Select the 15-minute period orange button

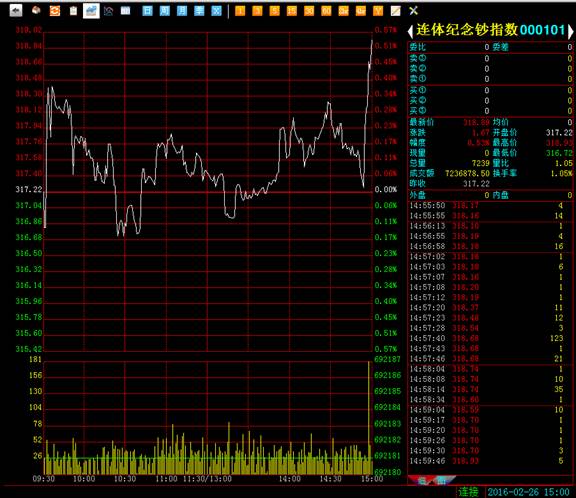tap(292, 11)
